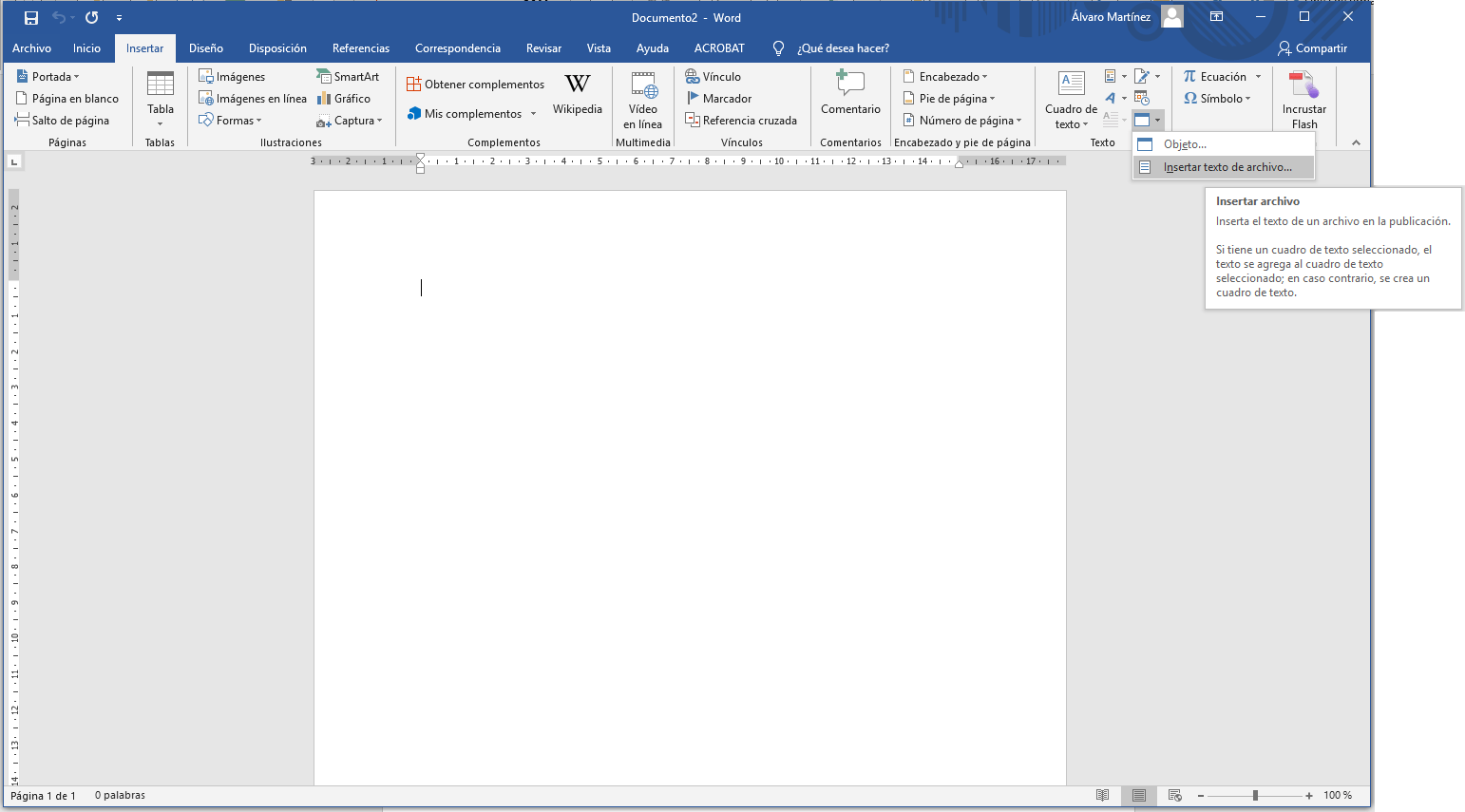Click the Compartir button
The height and width of the screenshot is (812, 1465).
click(1312, 48)
